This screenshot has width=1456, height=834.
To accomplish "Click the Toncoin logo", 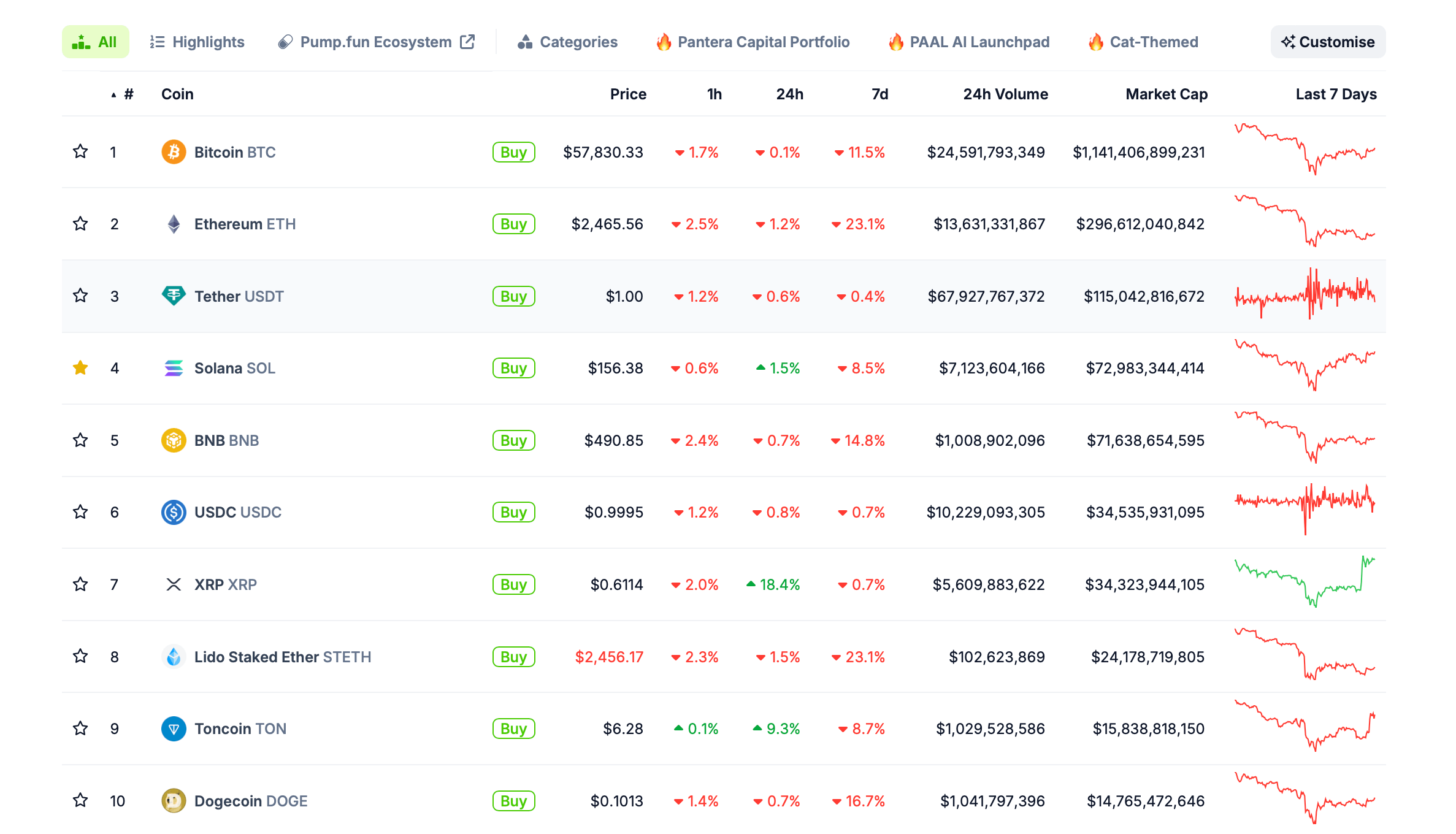I will coord(174,729).
